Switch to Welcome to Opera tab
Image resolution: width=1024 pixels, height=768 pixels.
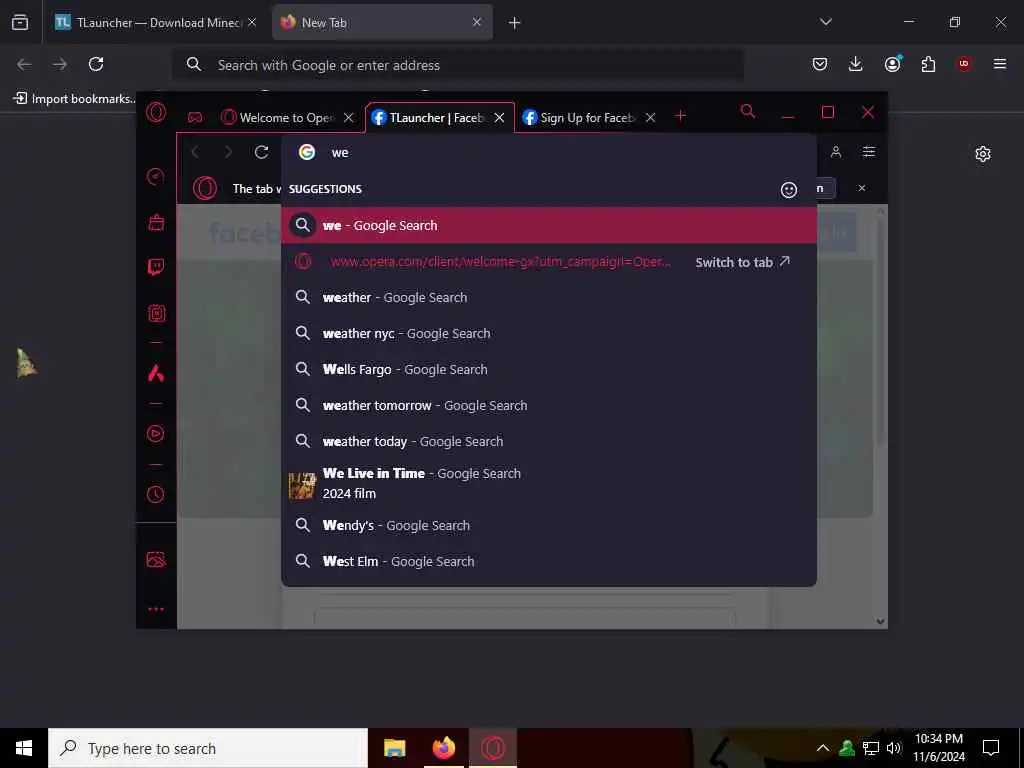click(287, 118)
